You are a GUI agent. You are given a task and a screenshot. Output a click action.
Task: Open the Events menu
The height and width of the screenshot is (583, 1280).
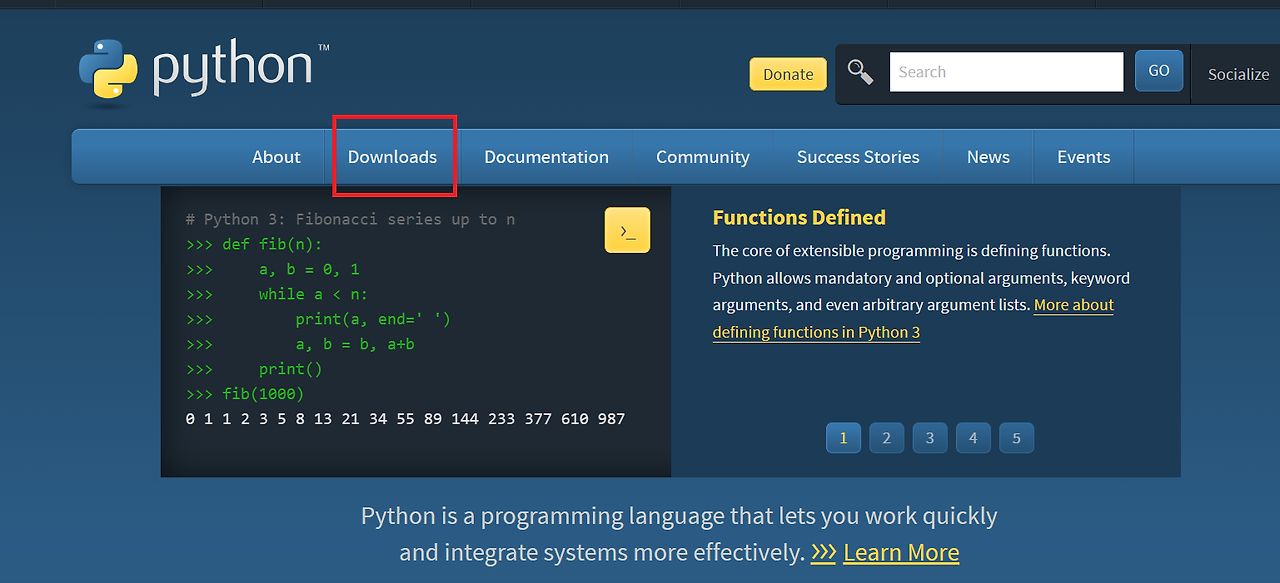tap(1084, 157)
